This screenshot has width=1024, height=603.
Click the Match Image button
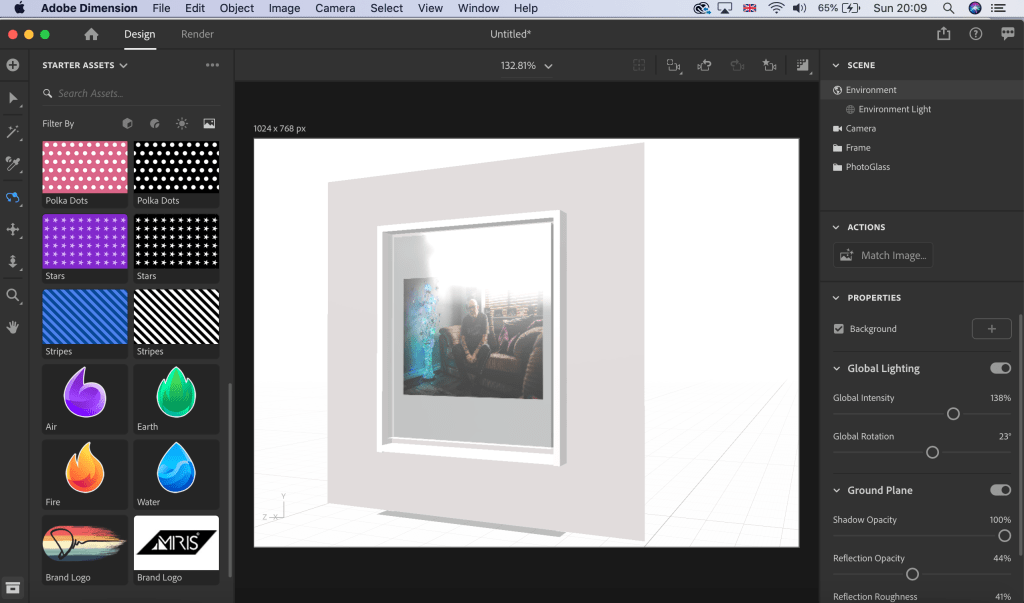(x=883, y=255)
